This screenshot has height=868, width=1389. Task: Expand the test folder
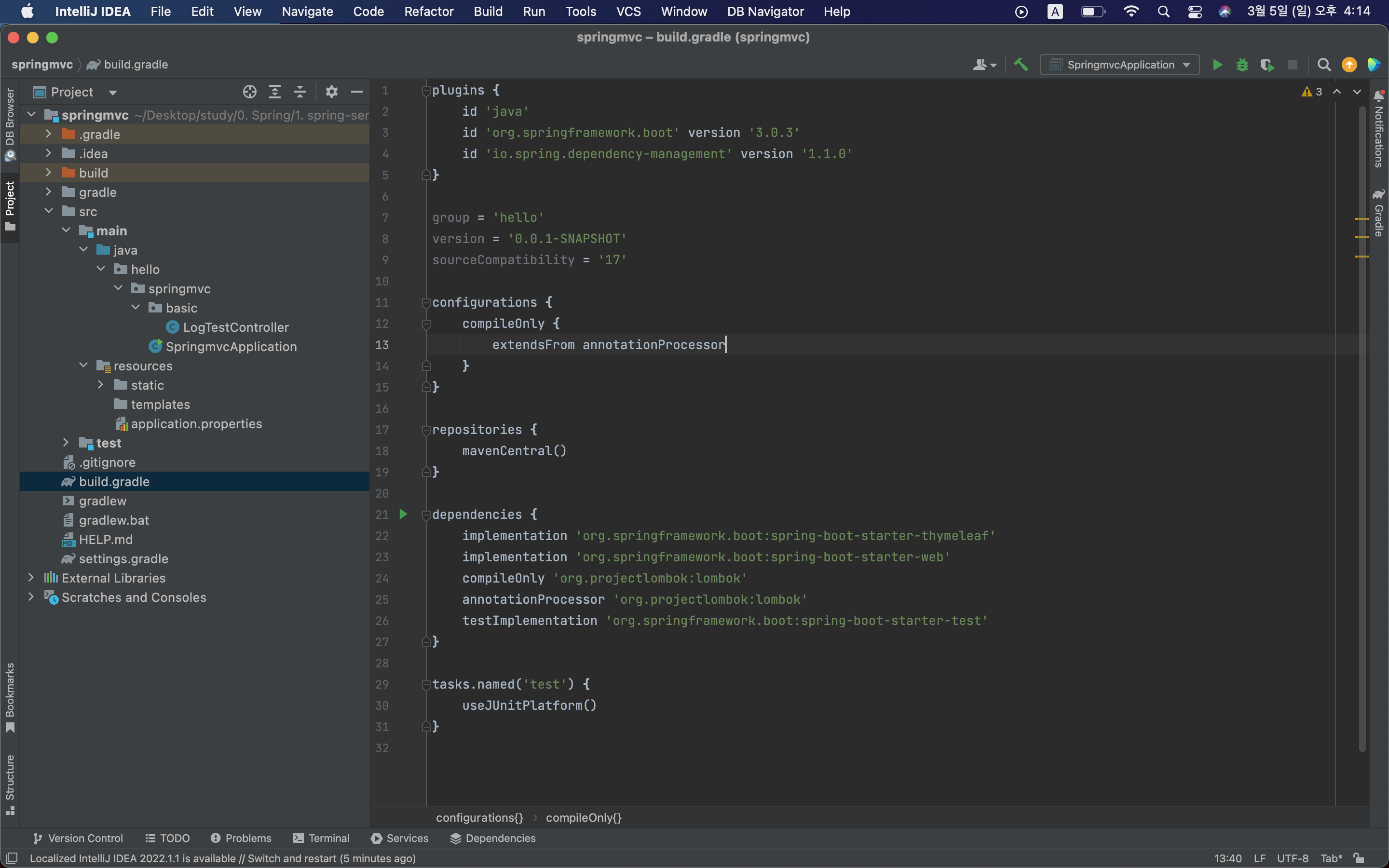click(66, 443)
